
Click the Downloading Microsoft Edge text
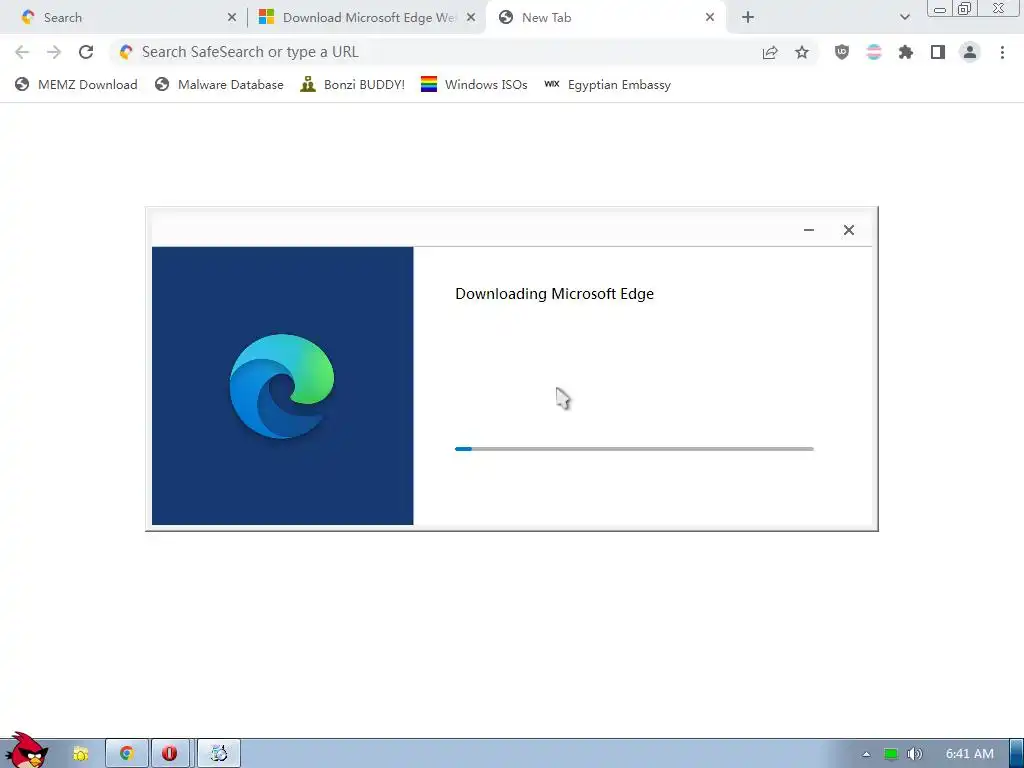(x=554, y=294)
